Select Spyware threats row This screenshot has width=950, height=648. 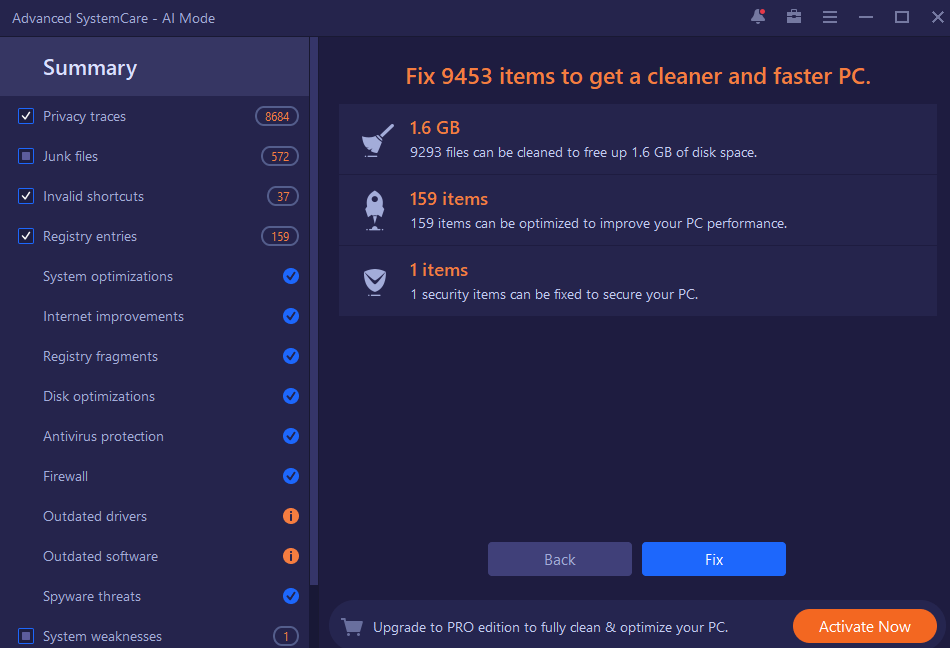click(x=154, y=596)
